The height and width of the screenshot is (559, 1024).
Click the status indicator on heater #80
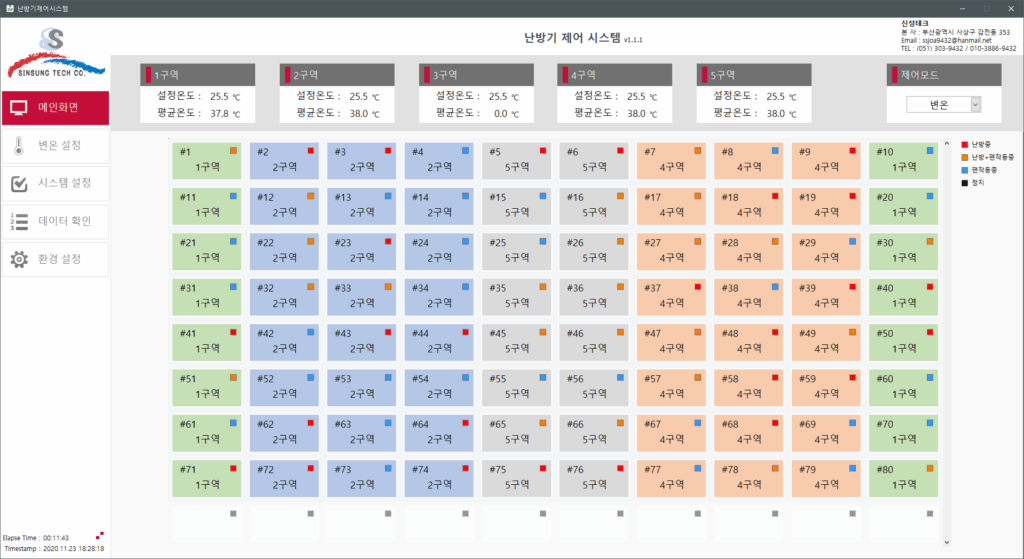tap(930, 467)
